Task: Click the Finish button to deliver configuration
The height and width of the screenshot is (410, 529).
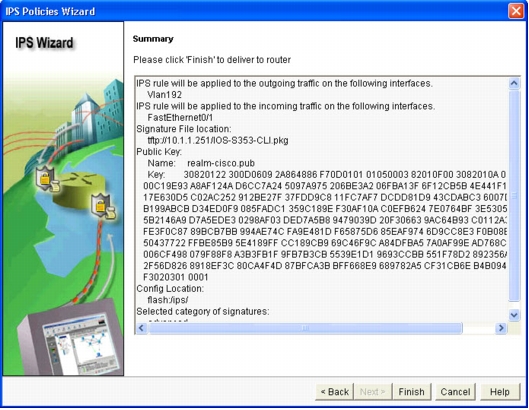Action: tap(412, 392)
